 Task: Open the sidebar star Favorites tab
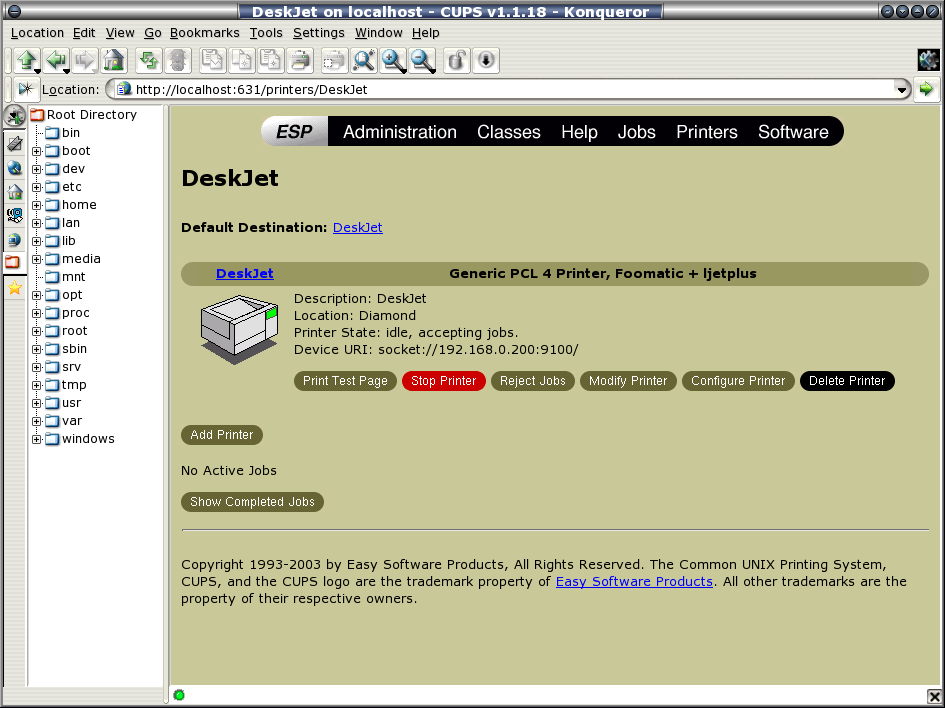coord(14,288)
